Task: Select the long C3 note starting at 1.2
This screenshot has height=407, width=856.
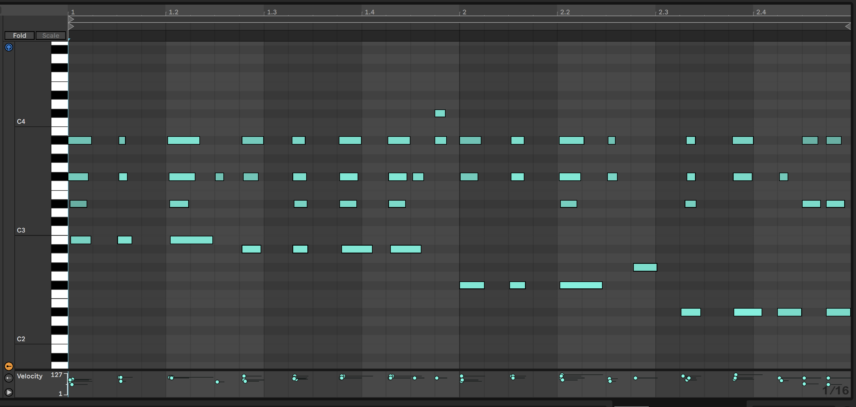Action: pos(191,240)
